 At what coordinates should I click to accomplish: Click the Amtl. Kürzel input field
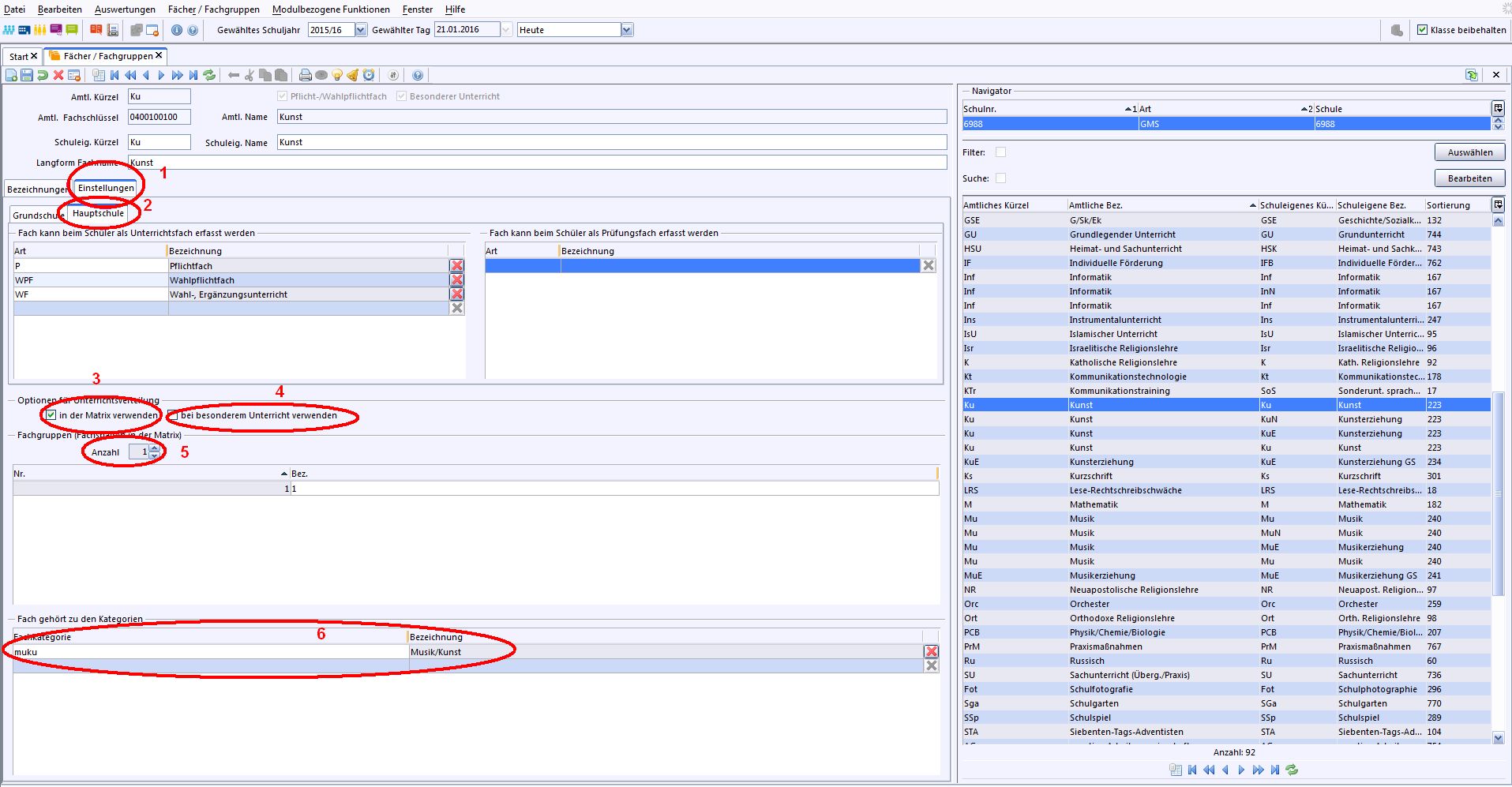[159, 96]
